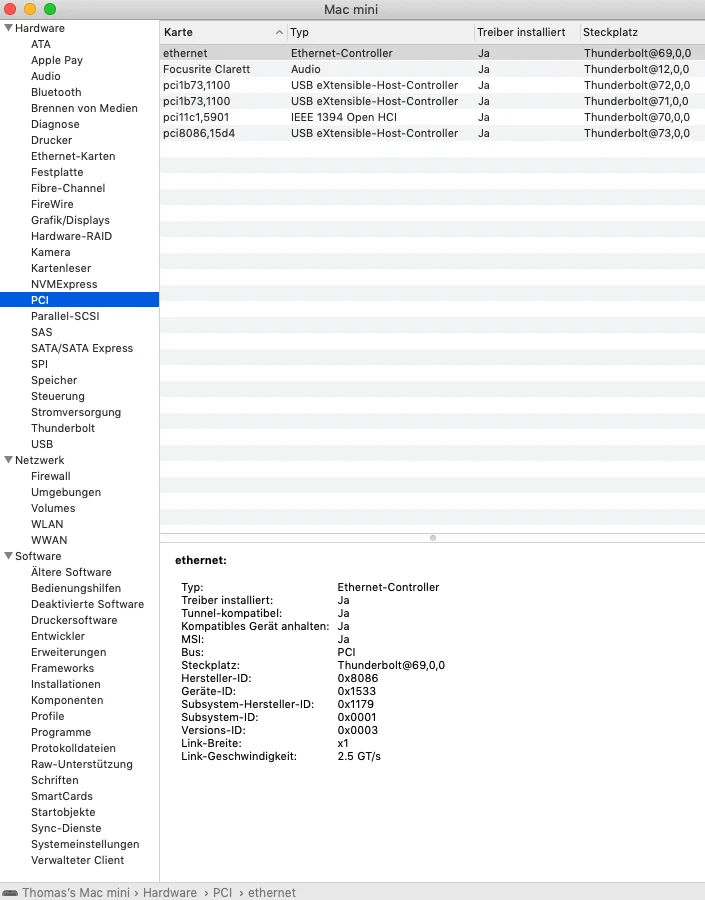
Task: Select Diagnose in the sidebar
Action: (55, 125)
